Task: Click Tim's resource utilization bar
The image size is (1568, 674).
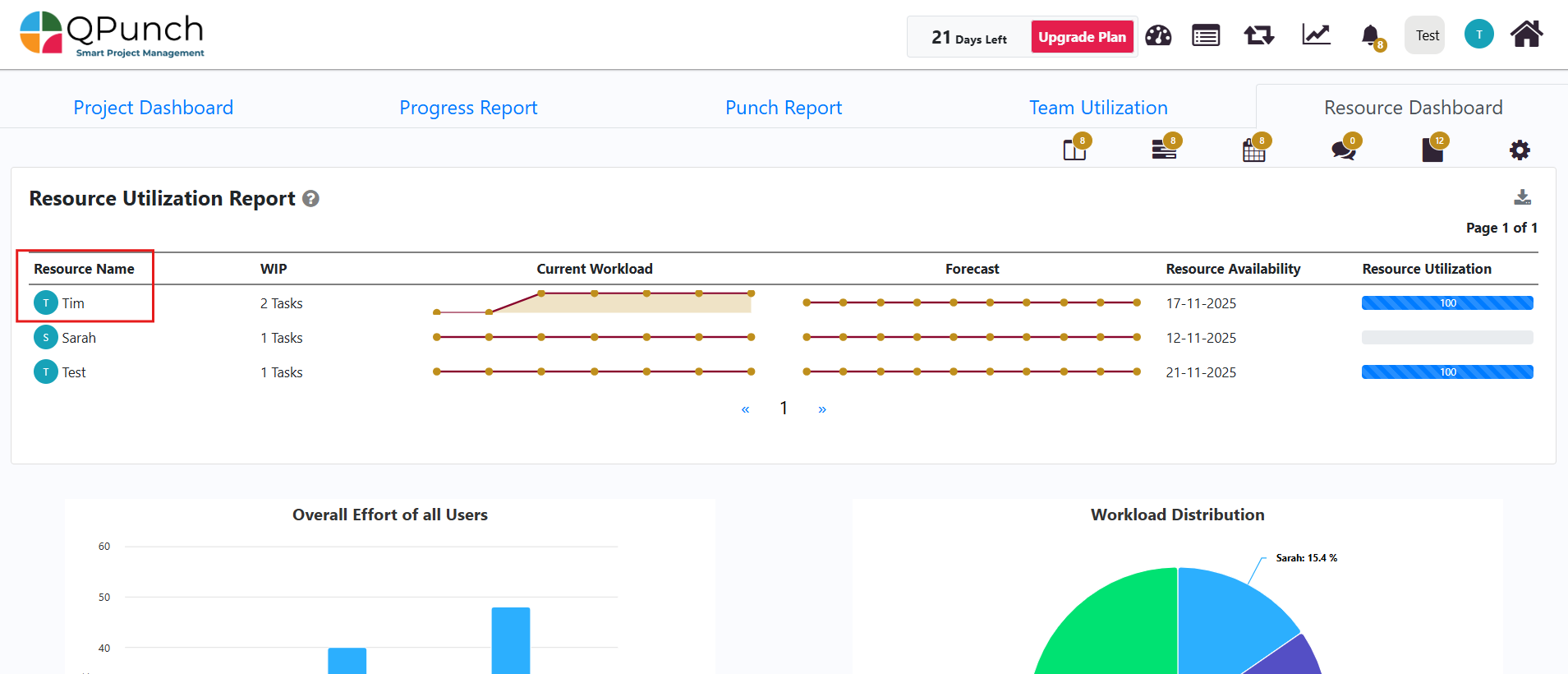Action: (1446, 303)
